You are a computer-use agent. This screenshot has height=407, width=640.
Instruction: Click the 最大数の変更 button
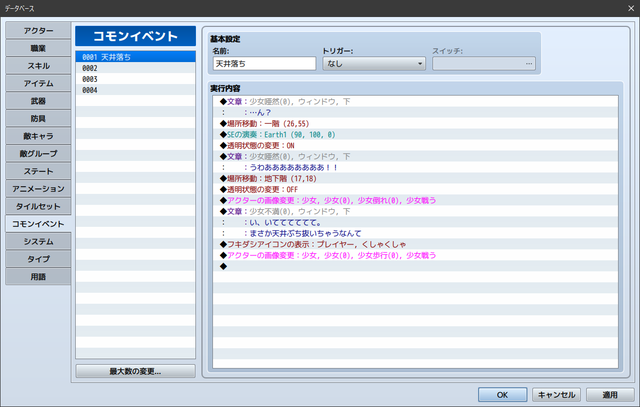click(136, 371)
